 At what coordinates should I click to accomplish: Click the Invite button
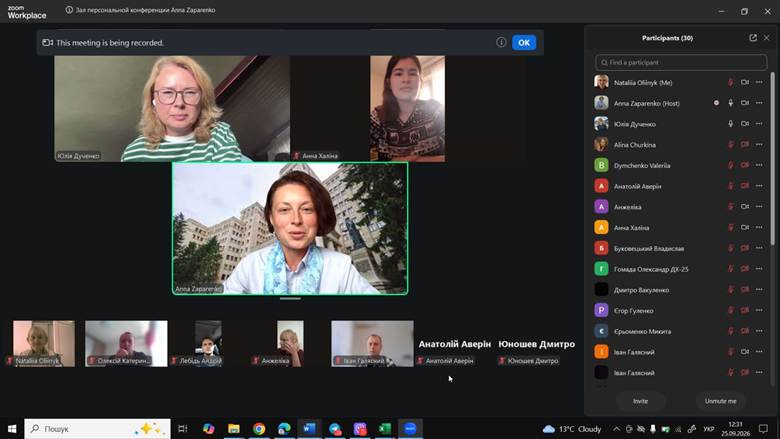coord(640,401)
